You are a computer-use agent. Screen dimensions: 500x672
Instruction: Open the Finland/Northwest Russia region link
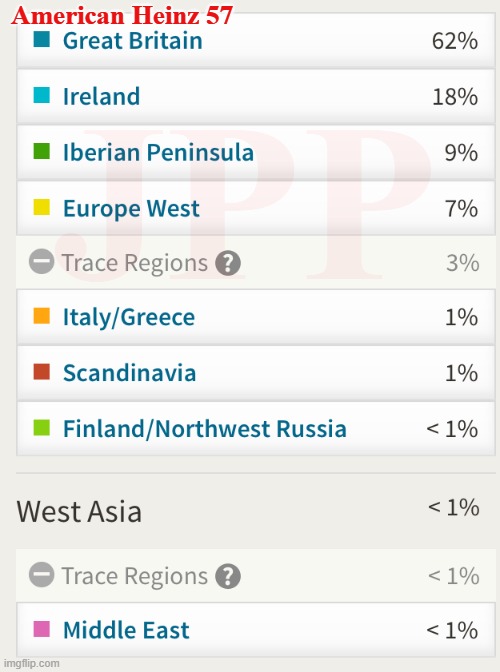tap(205, 429)
